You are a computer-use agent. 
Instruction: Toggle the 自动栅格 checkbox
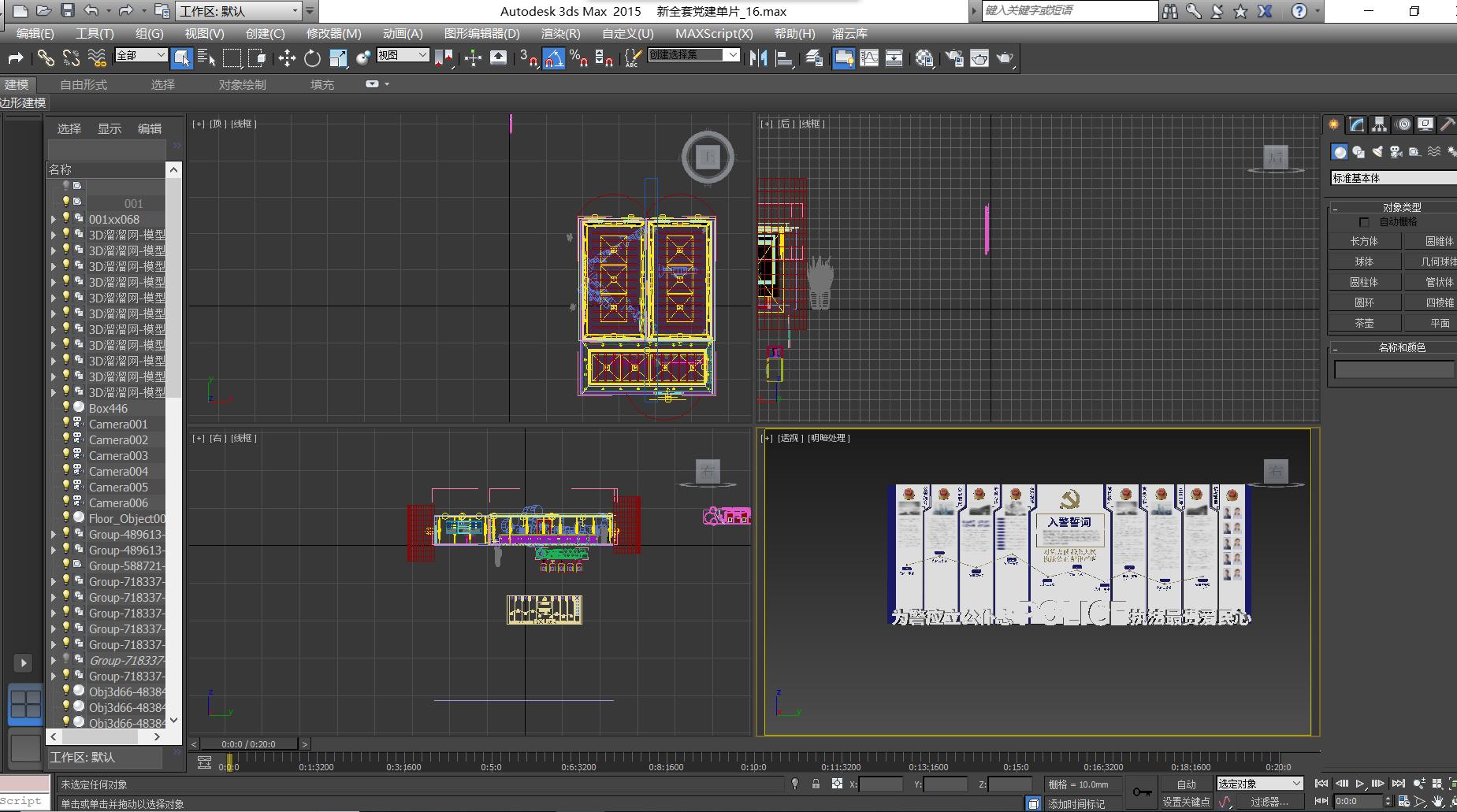tap(1364, 222)
